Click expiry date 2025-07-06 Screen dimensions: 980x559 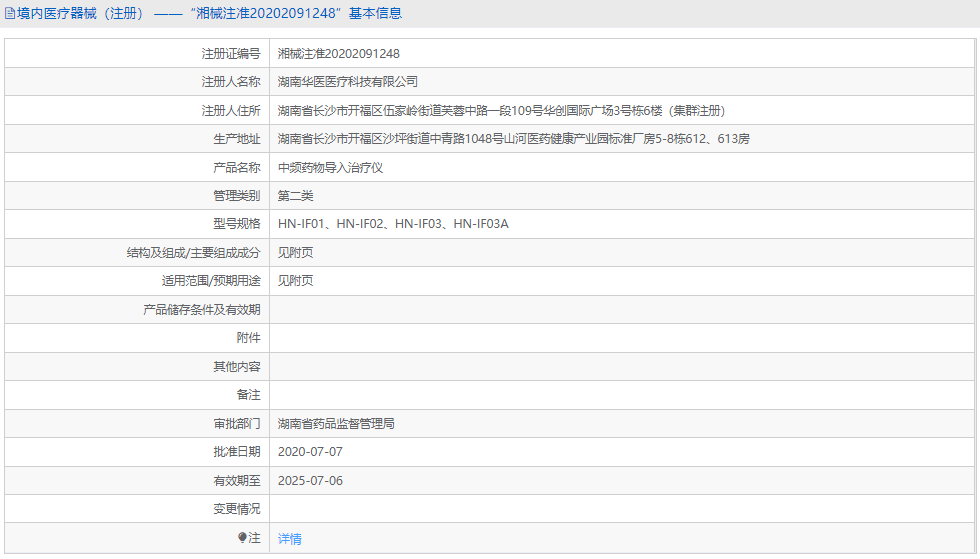[x=310, y=481]
